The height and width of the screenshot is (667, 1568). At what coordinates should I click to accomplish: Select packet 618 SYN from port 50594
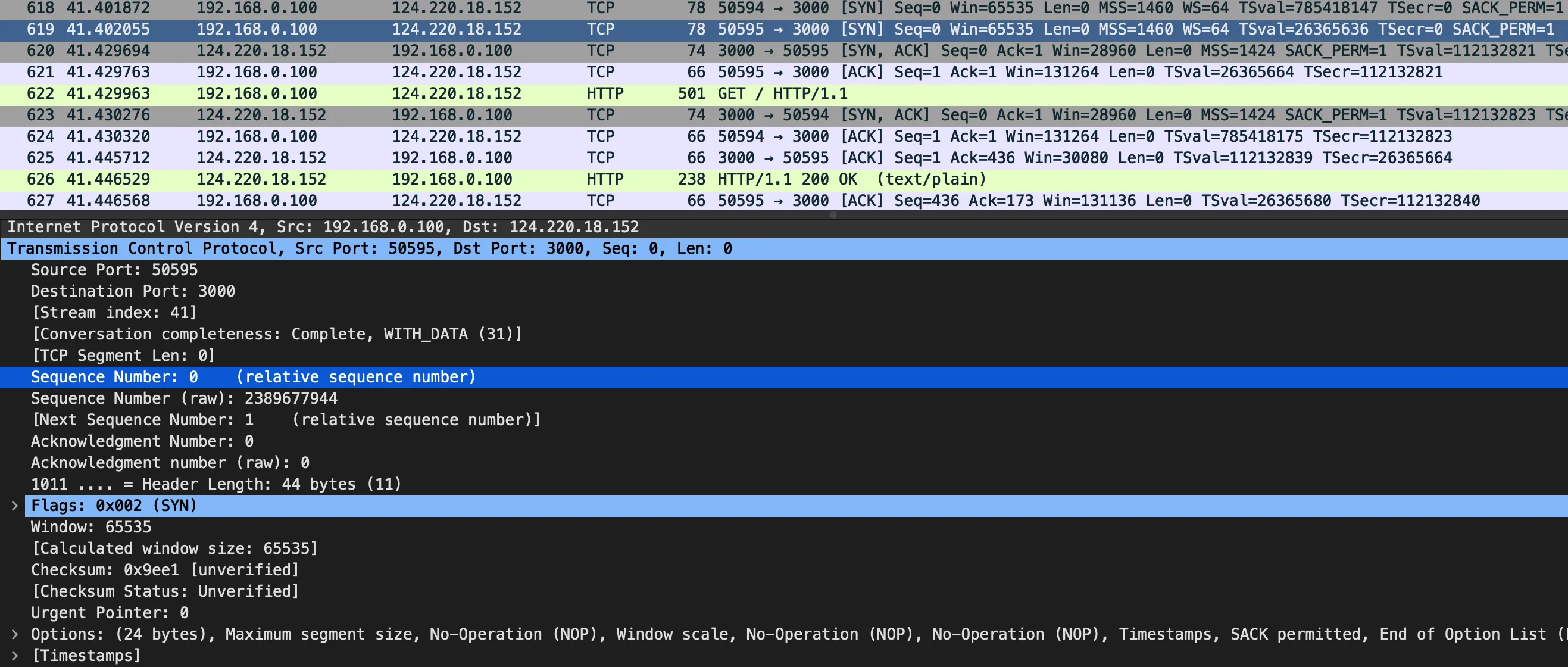pyautogui.click(x=784, y=8)
